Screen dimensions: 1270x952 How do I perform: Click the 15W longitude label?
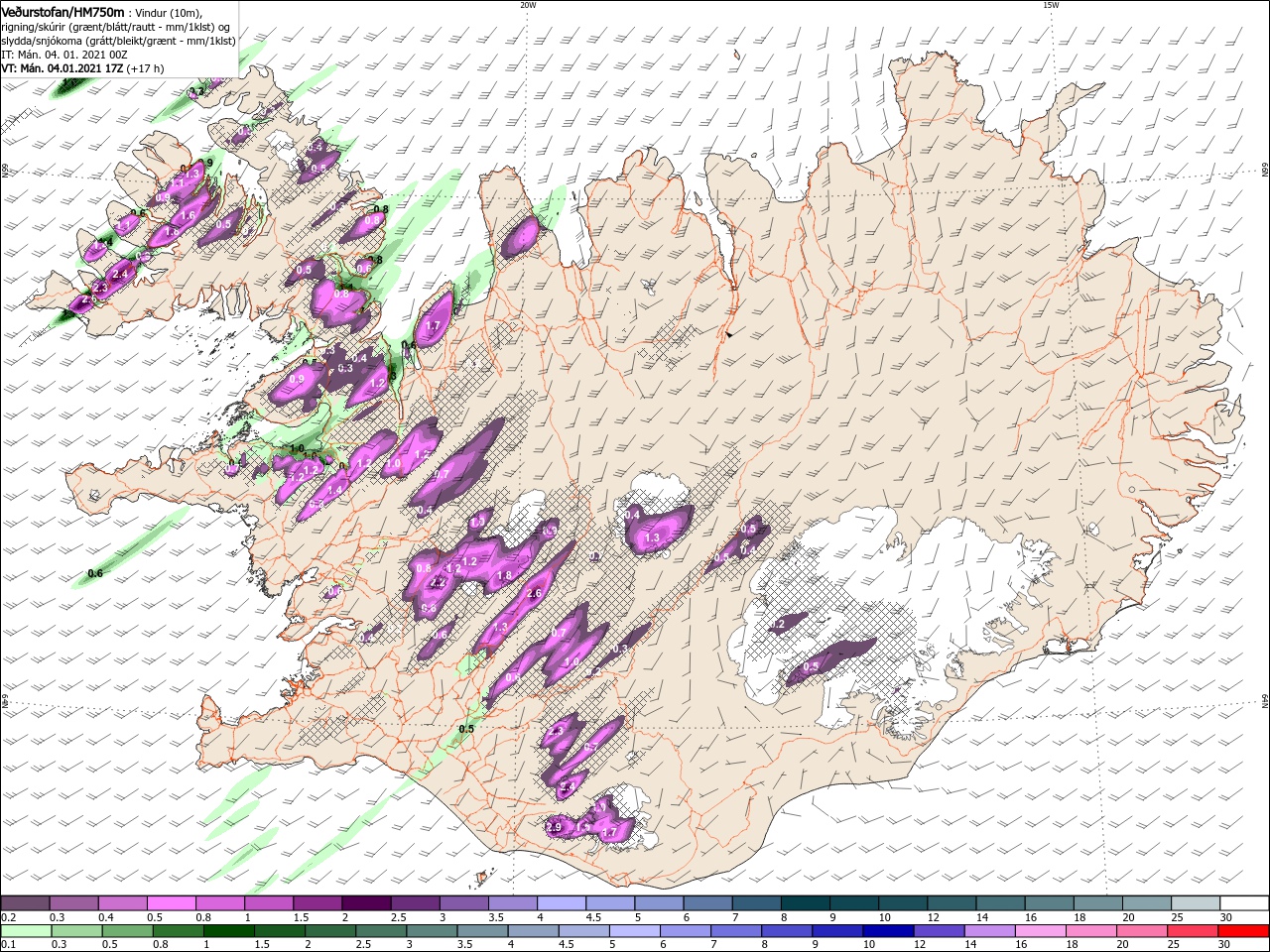tap(1051, 5)
